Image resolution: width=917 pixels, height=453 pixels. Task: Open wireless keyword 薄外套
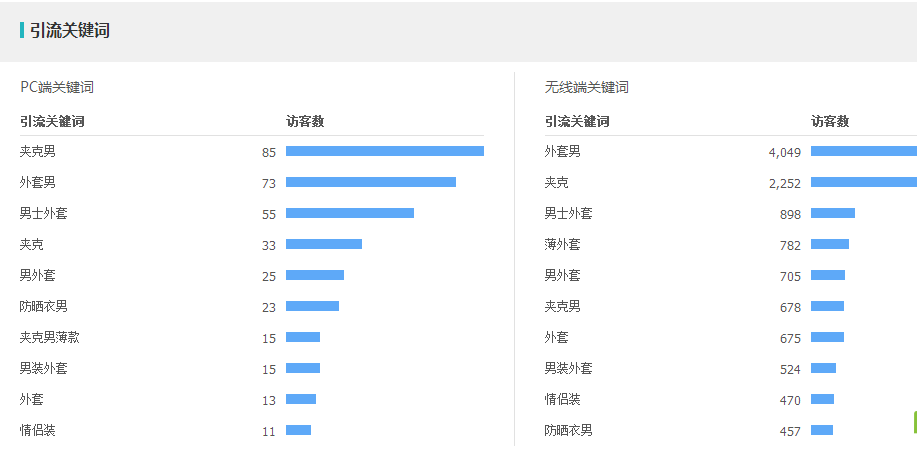563,245
